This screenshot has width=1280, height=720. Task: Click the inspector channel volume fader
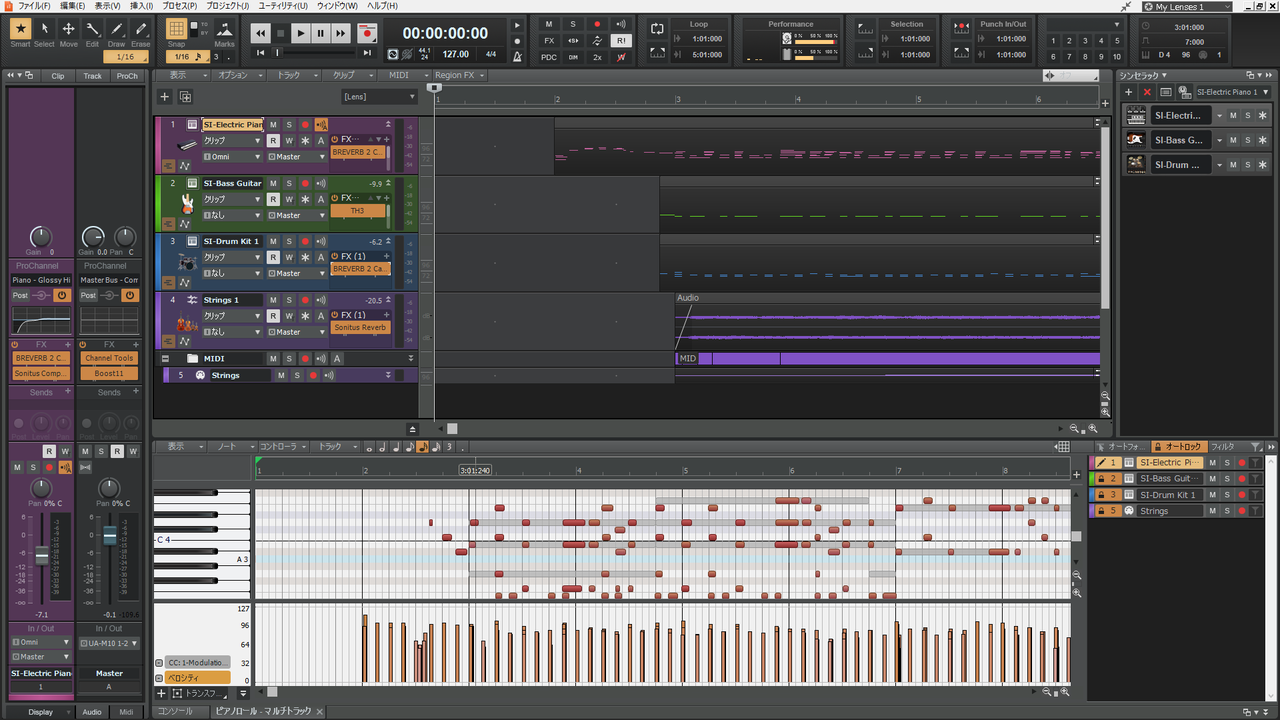click(x=41, y=555)
